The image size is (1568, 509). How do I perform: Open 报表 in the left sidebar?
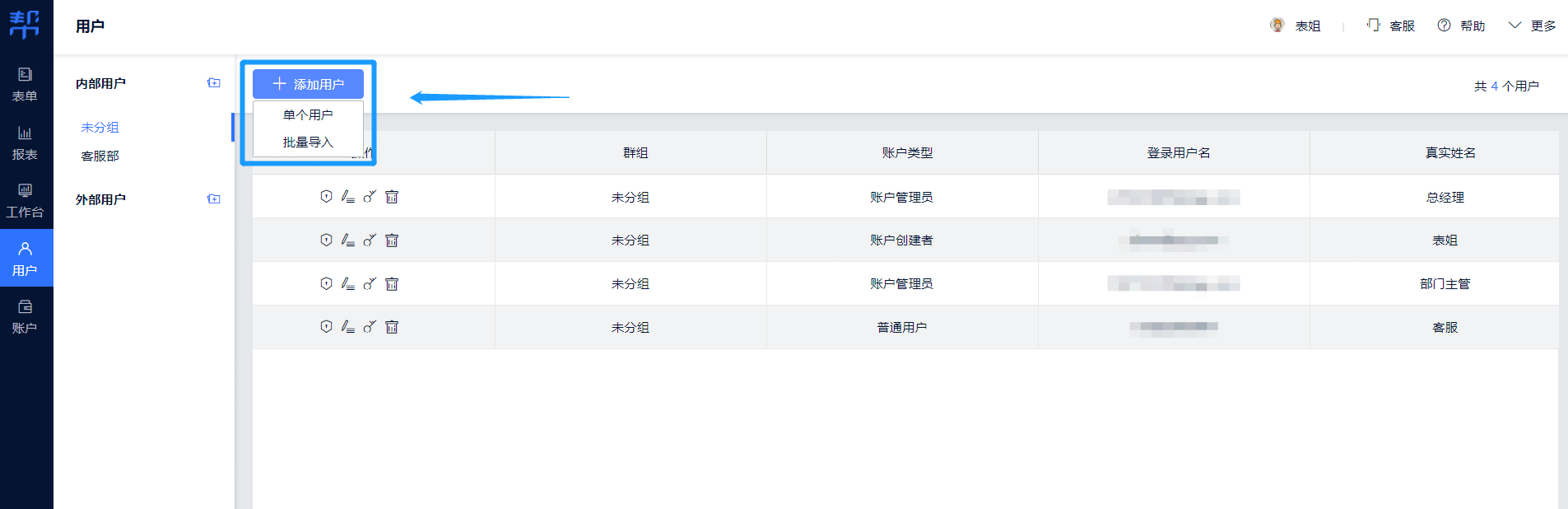coord(25,143)
